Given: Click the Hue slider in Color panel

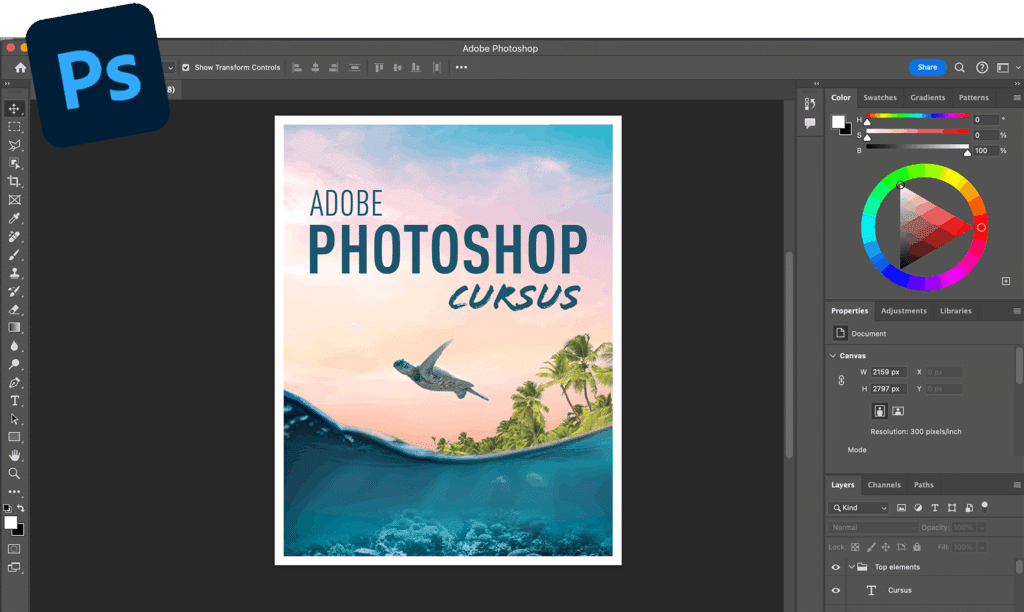Looking at the screenshot, I should [x=917, y=116].
